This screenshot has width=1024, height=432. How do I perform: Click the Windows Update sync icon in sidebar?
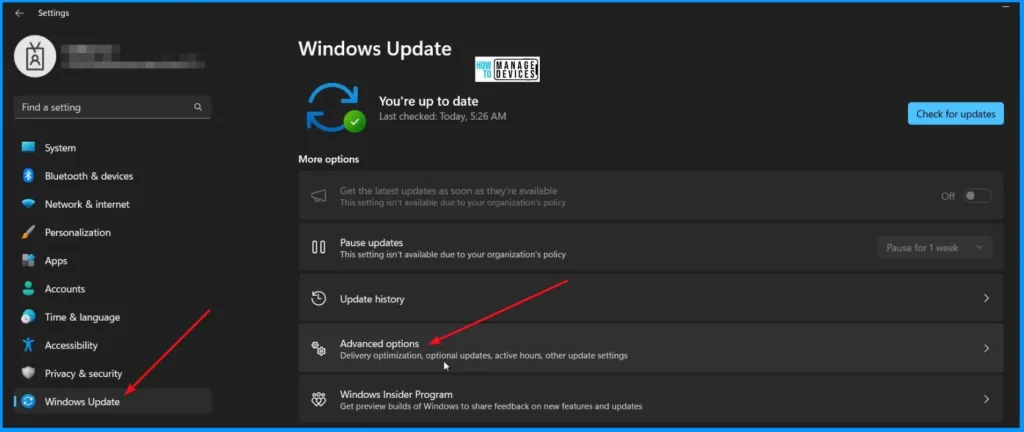28,401
